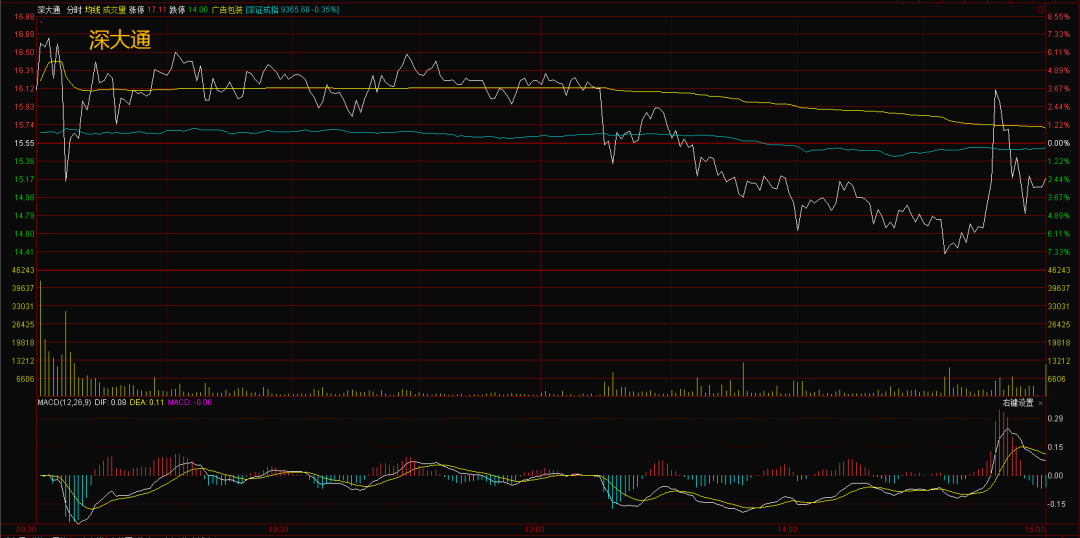This screenshot has width=1080, height=538.
Task: Click the 均线 average line legend
Action: (x=92, y=10)
